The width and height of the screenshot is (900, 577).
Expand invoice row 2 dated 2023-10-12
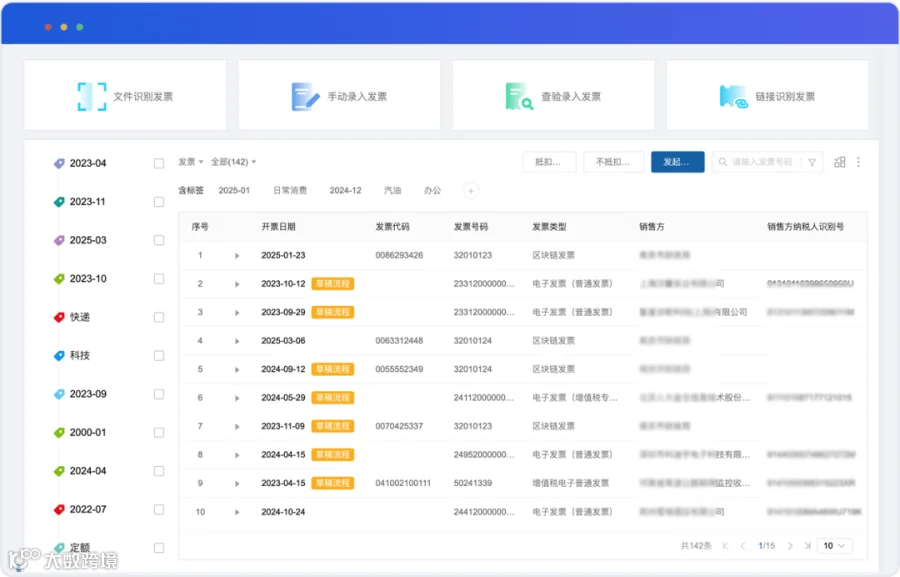pyautogui.click(x=237, y=284)
